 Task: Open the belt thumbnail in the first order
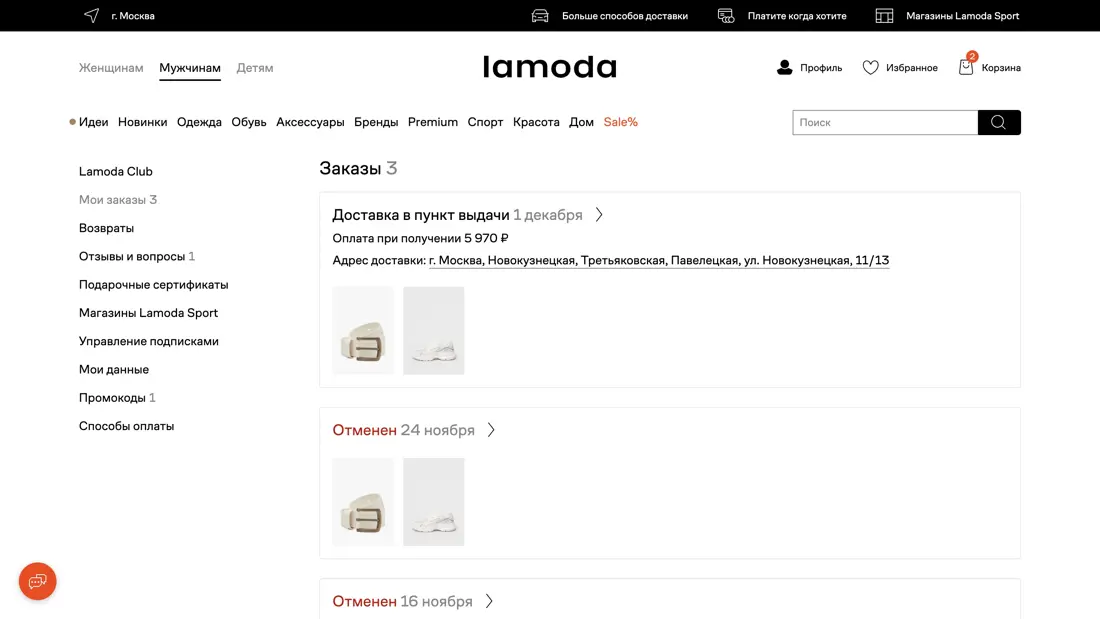363,331
